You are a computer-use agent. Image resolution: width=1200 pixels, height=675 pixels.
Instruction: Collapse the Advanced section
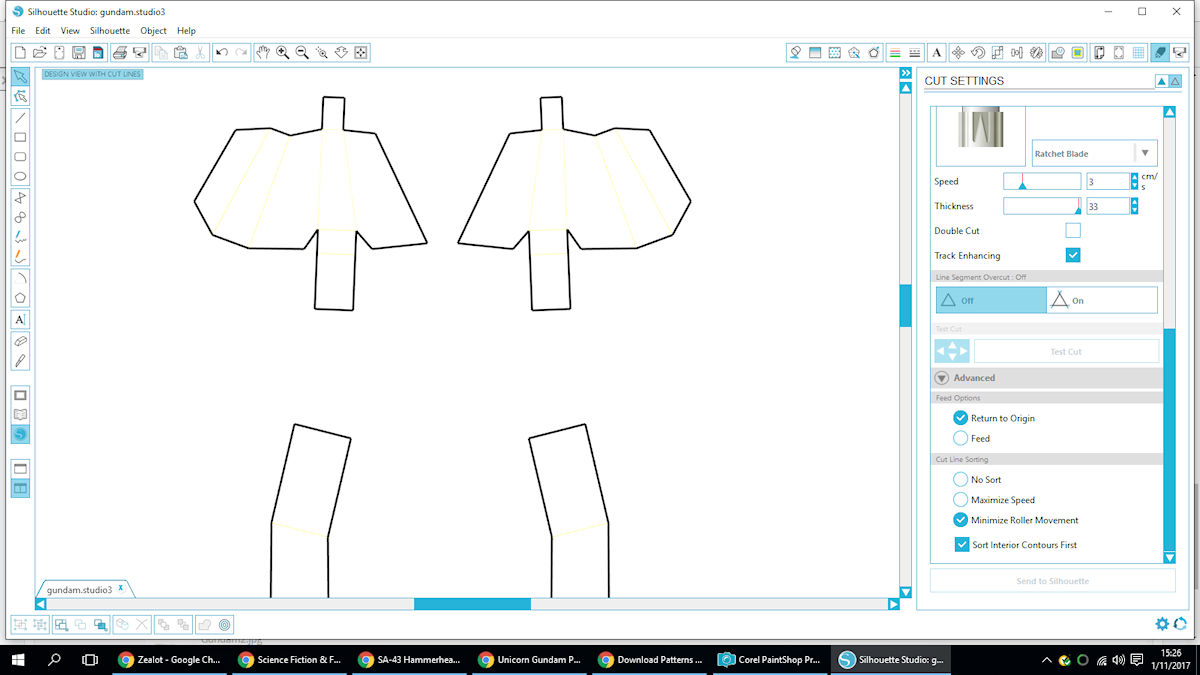click(x=941, y=378)
